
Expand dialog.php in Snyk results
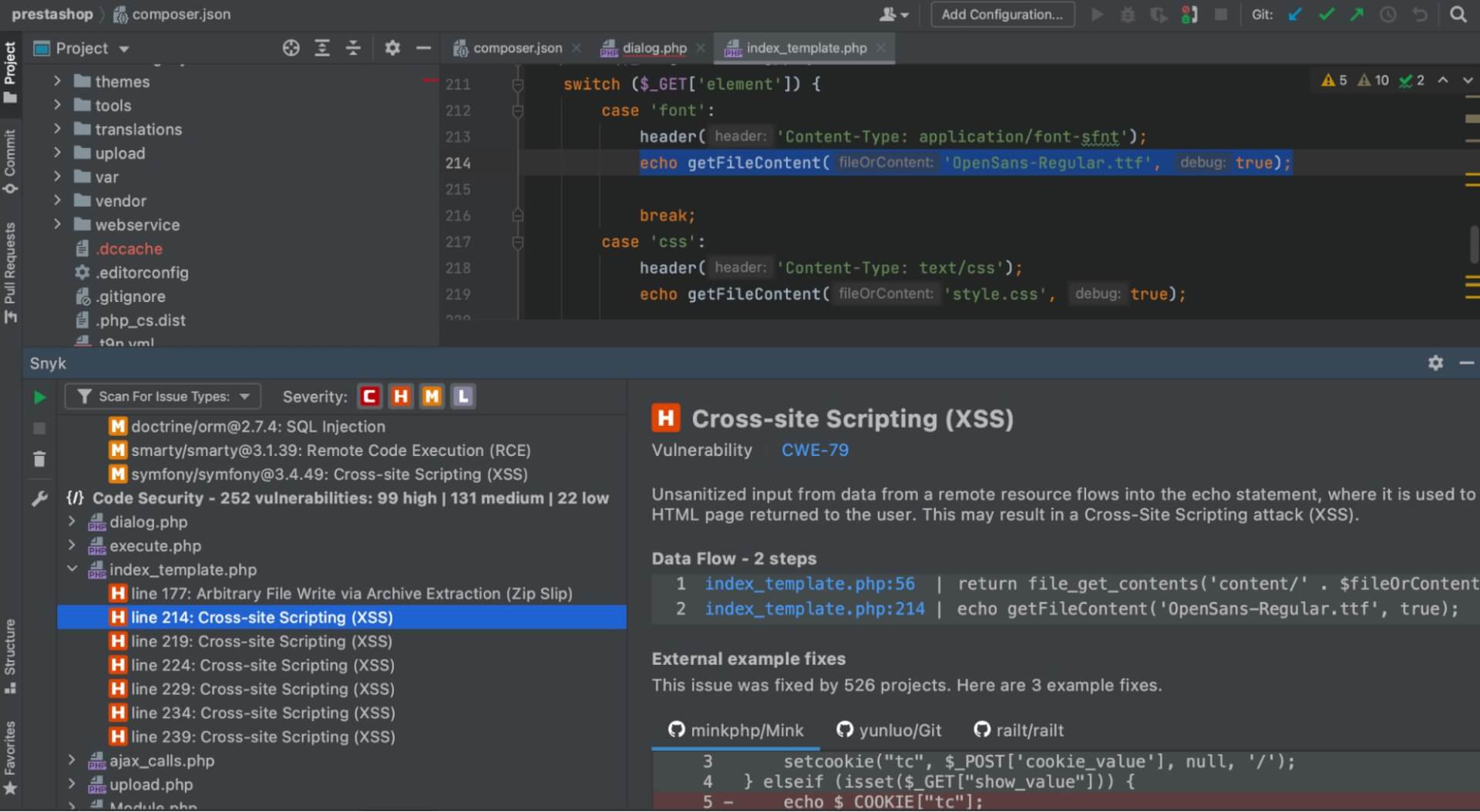[72, 522]
